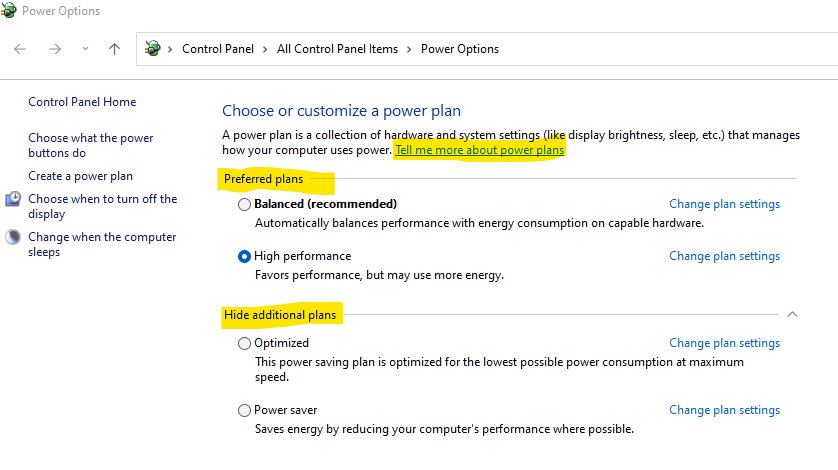Click the Forward navigation arrow

(55, 49)
